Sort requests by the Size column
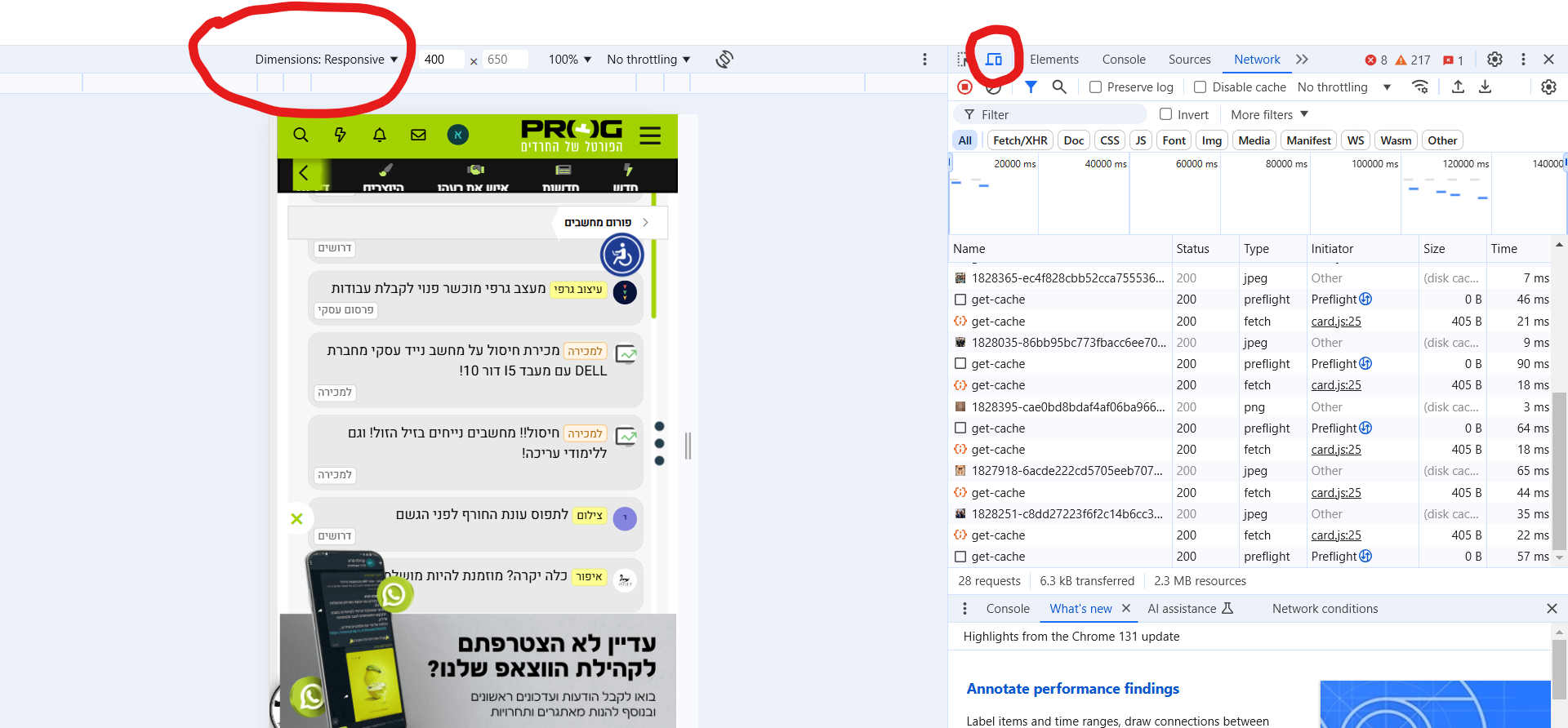The height and width of the screenshot is (728, 1568). pyautogui.click(x=1452, y=249)
